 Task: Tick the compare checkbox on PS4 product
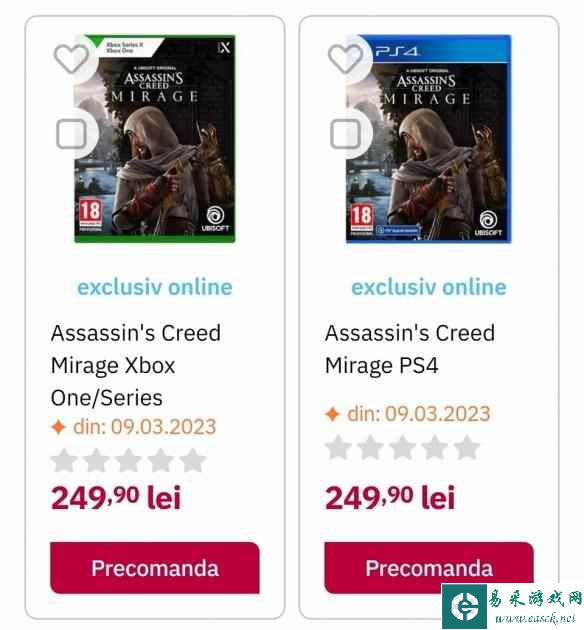pos(345,133)
